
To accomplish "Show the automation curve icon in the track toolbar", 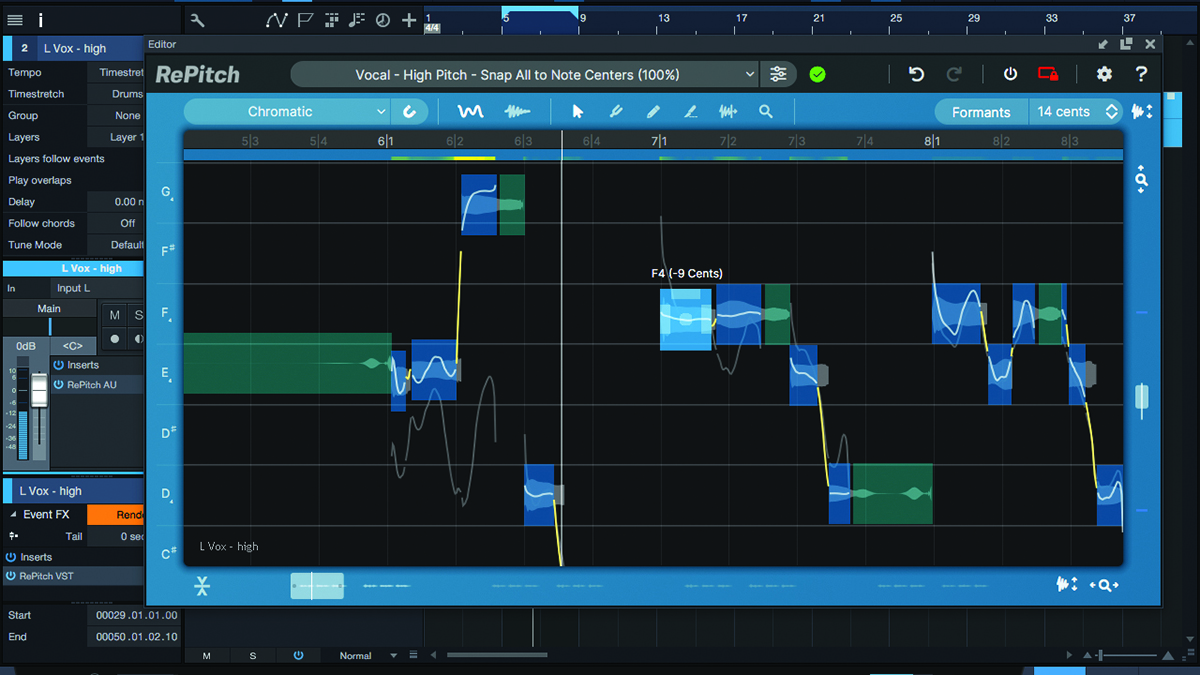I will [277, 20].
